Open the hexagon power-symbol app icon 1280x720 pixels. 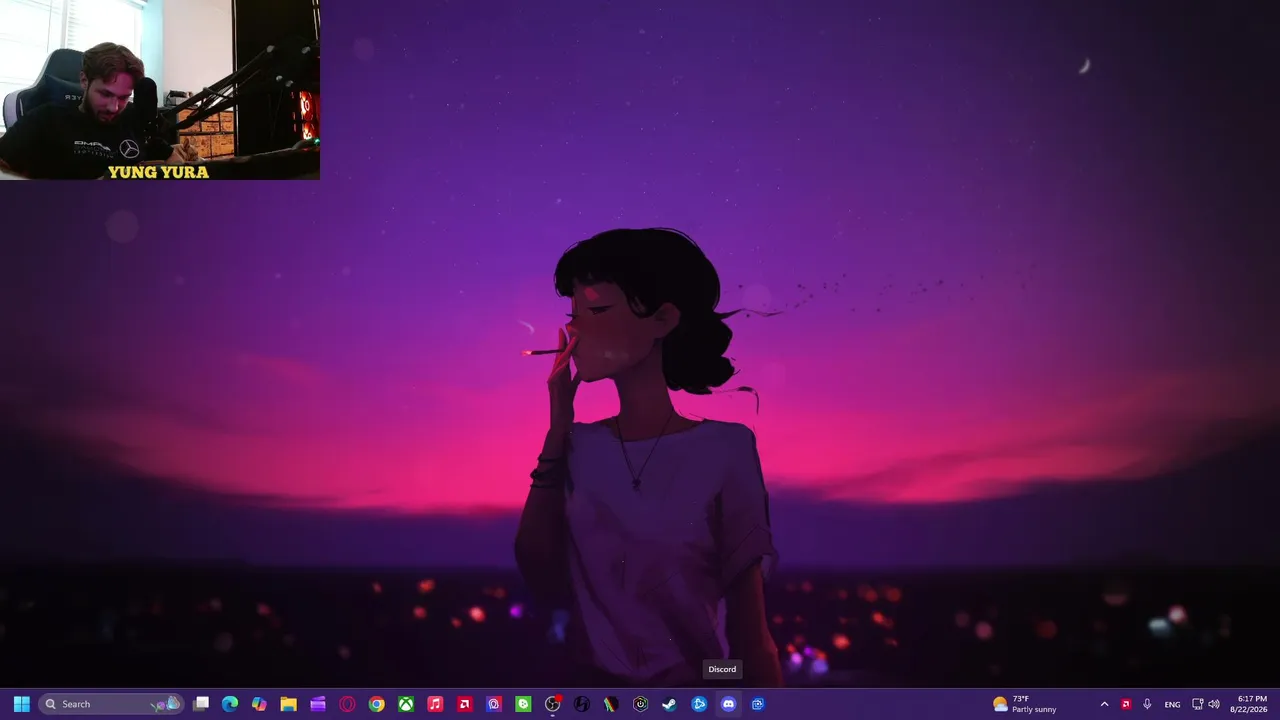tap(640, 704)
